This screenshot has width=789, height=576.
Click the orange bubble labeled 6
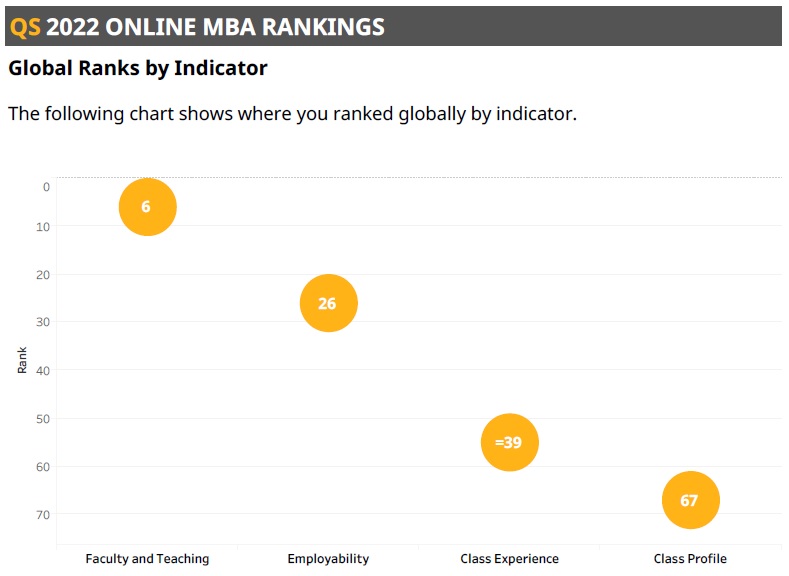point(147,207)
